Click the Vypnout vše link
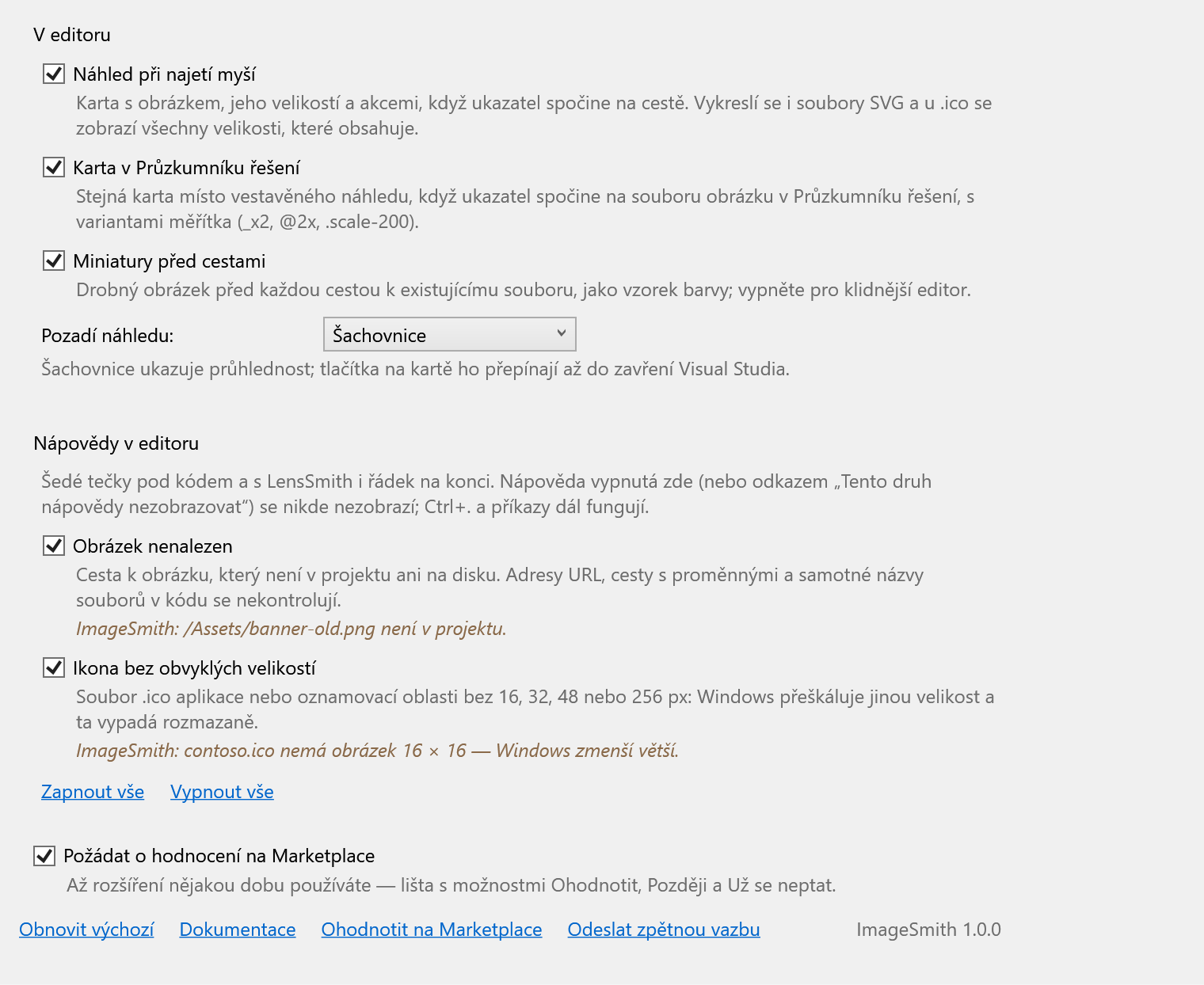Viewport: 1204px width, 985px height. tap(222, 792)
